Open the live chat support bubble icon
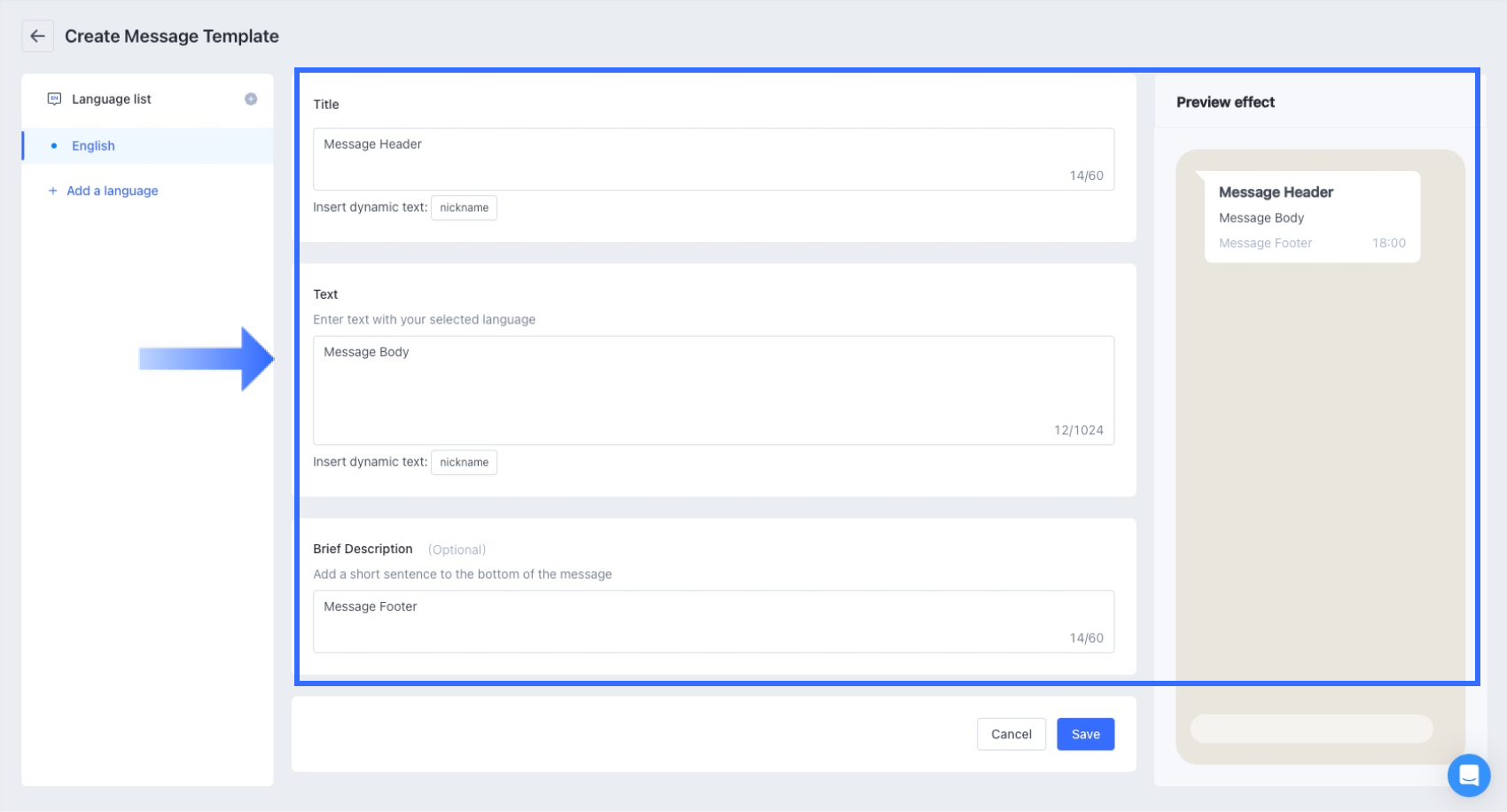The width and height of the screenshot is (1507, 812). click(x=1468, y=775)
